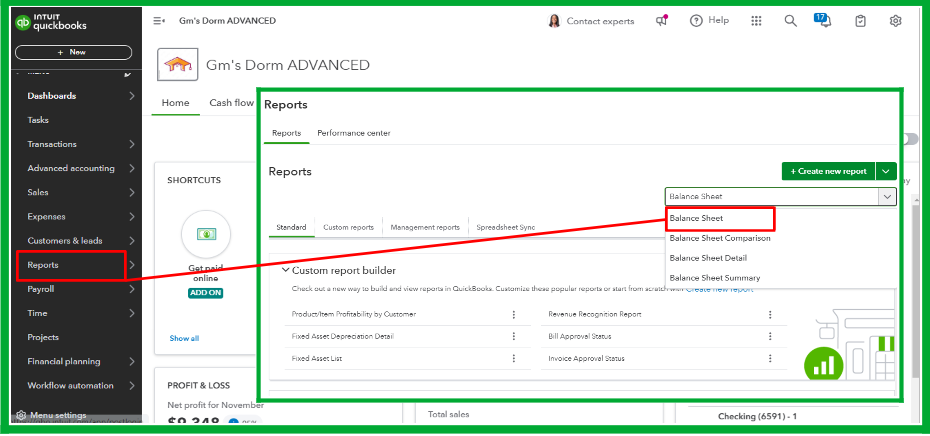
Task: Click the Get paid online money icon
Action: pyautogui.click(x=206, y=234)
